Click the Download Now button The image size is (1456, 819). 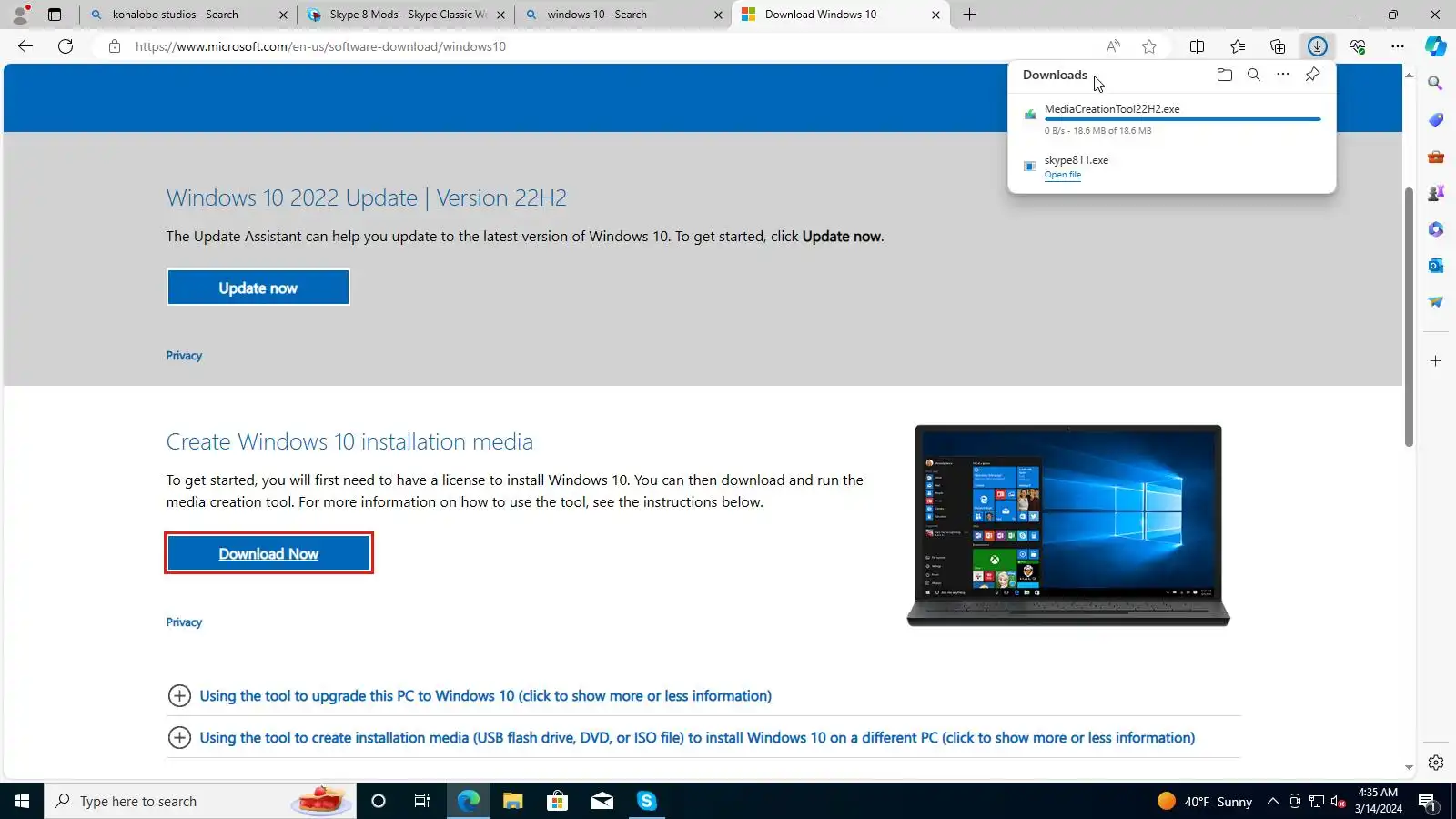click(x=268, y=553)
